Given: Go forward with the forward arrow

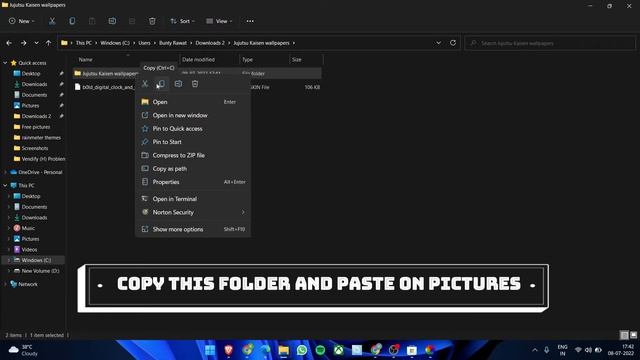Looking at the screenshot, I should pyautogui.click(x=23, y=43).
